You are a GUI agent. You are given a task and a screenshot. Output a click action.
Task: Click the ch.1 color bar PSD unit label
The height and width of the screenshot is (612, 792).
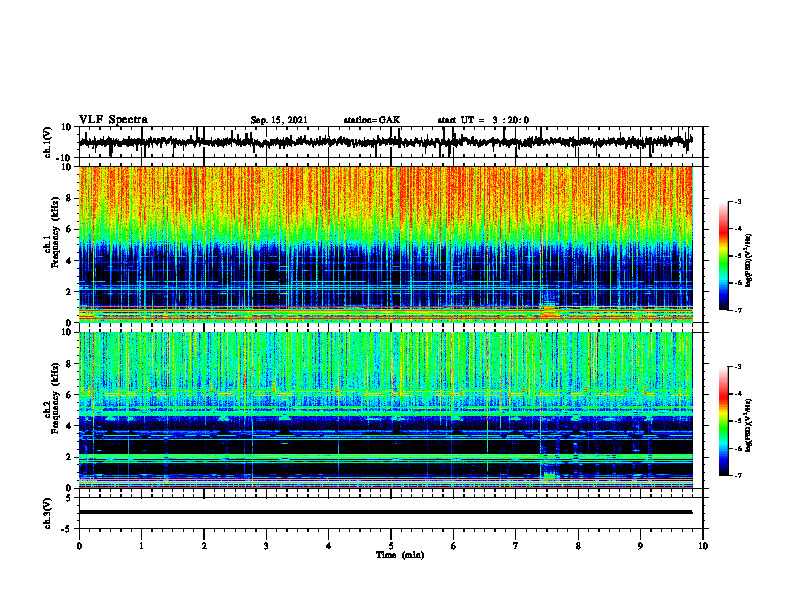tap(749, 261)
